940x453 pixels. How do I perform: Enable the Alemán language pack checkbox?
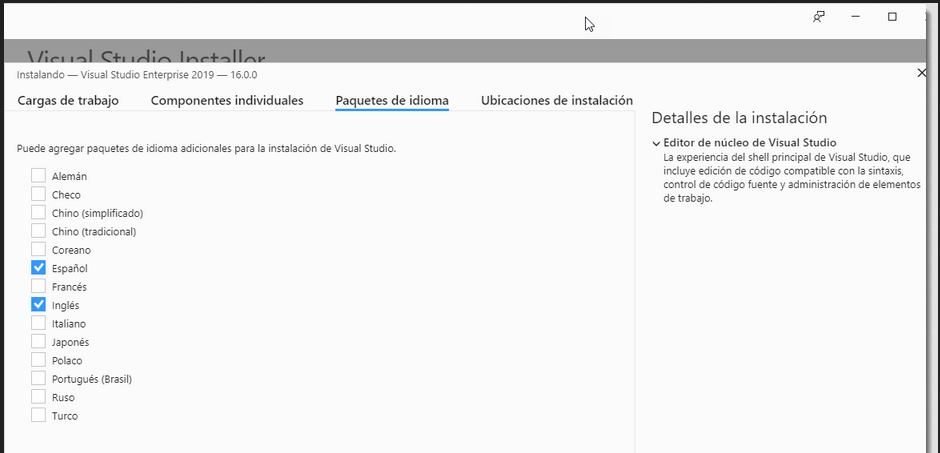pyautogui.click(x=38, y=176)
